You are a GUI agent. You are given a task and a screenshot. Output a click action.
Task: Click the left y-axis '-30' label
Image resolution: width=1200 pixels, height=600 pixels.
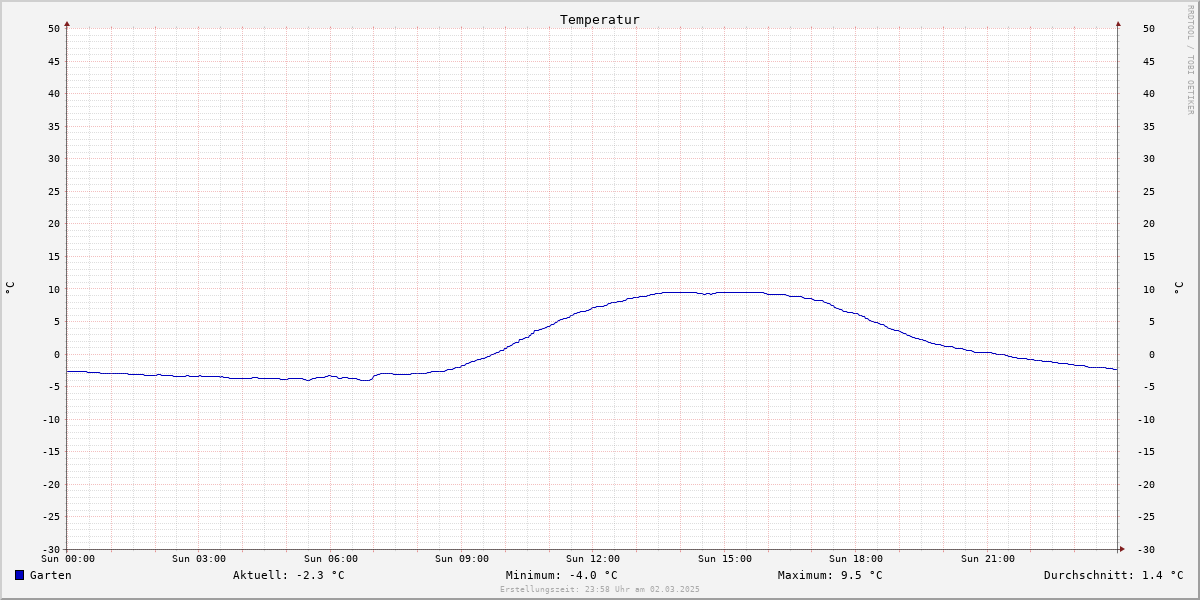[x=51, y=549]
